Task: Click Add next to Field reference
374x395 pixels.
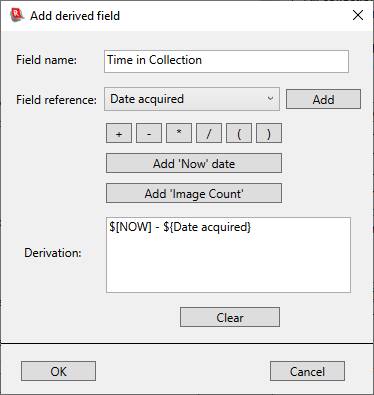Action: click(x=323, y=99)
